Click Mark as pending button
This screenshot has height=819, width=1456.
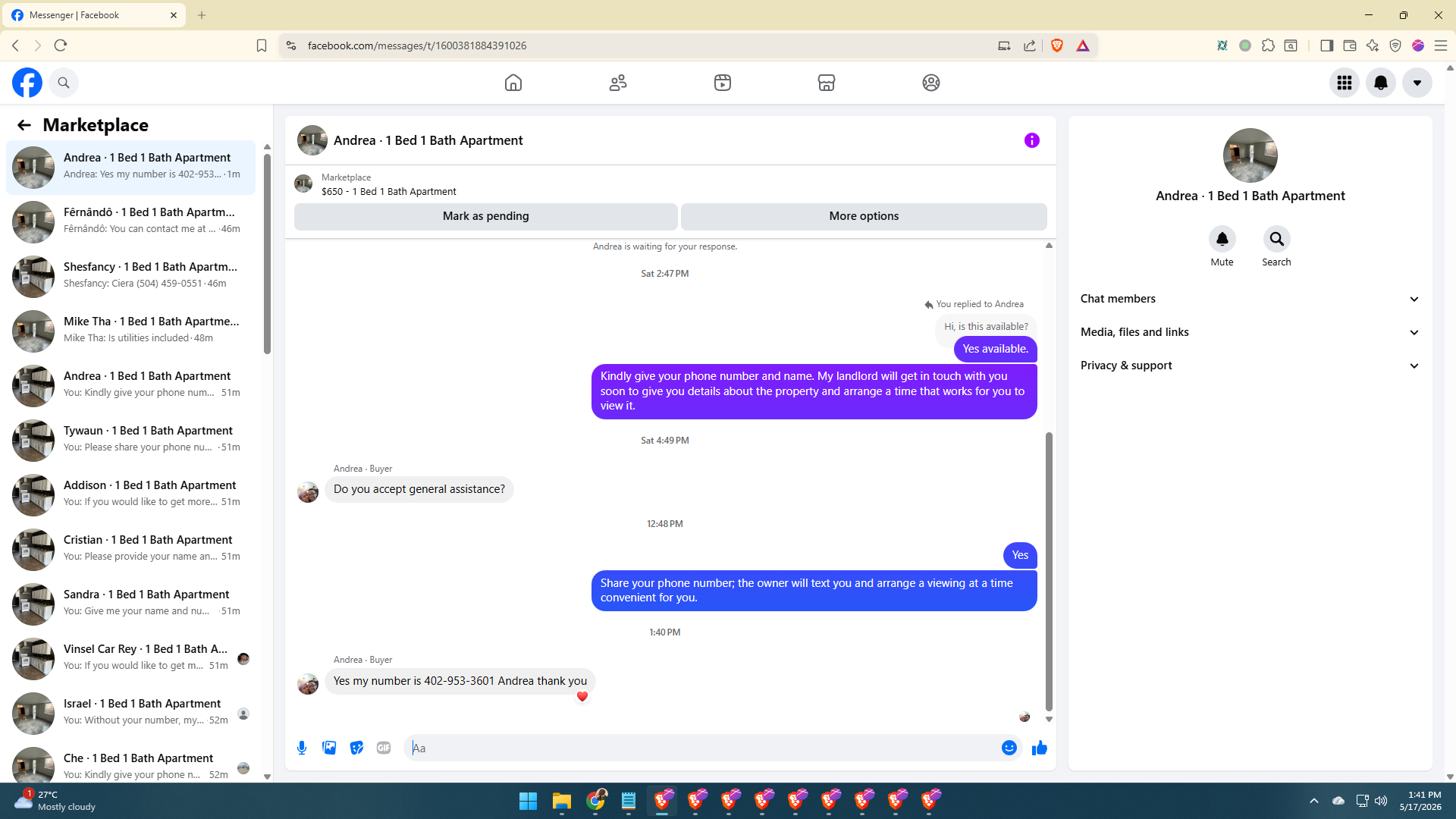click(486, 216)
